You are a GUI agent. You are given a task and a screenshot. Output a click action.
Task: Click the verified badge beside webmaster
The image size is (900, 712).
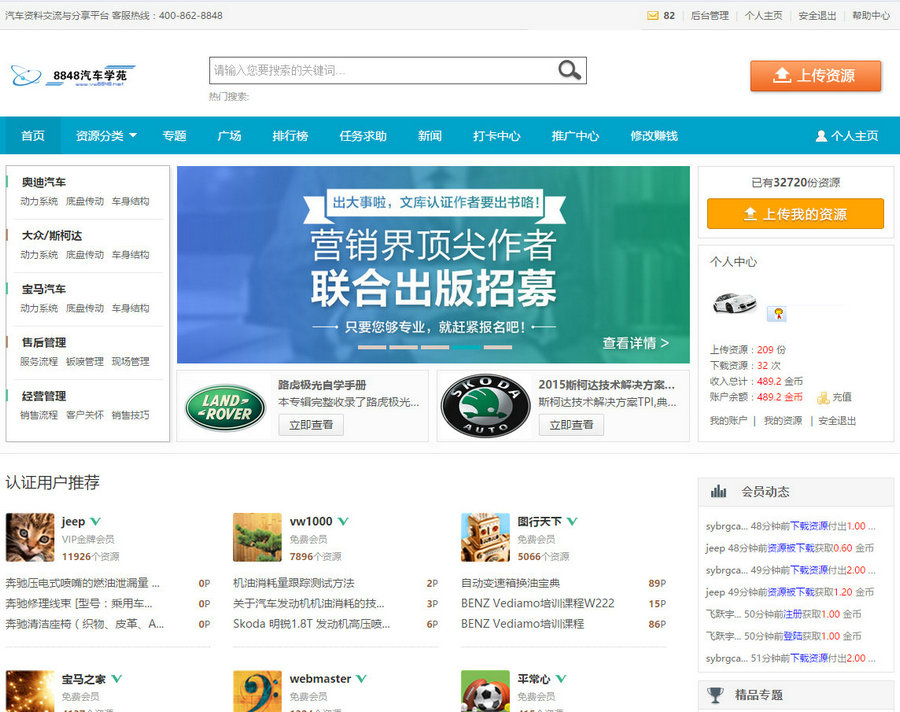(361, 679)
